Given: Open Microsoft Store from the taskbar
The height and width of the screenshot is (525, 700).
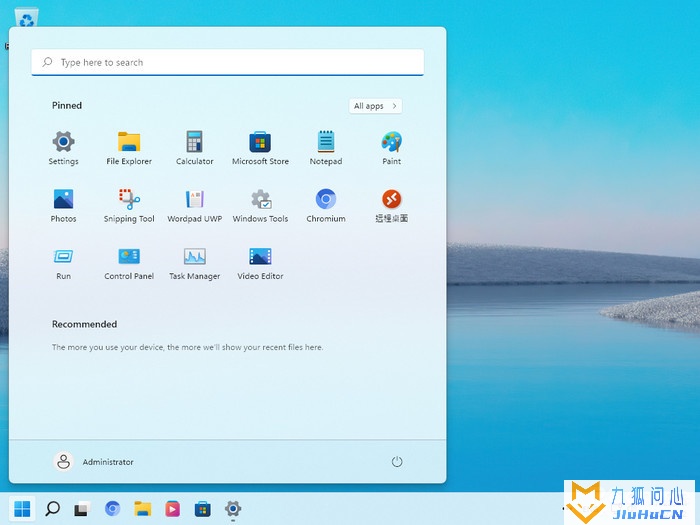Looking at the screenshot, I should pyautogui.click(x=202, y=508).
